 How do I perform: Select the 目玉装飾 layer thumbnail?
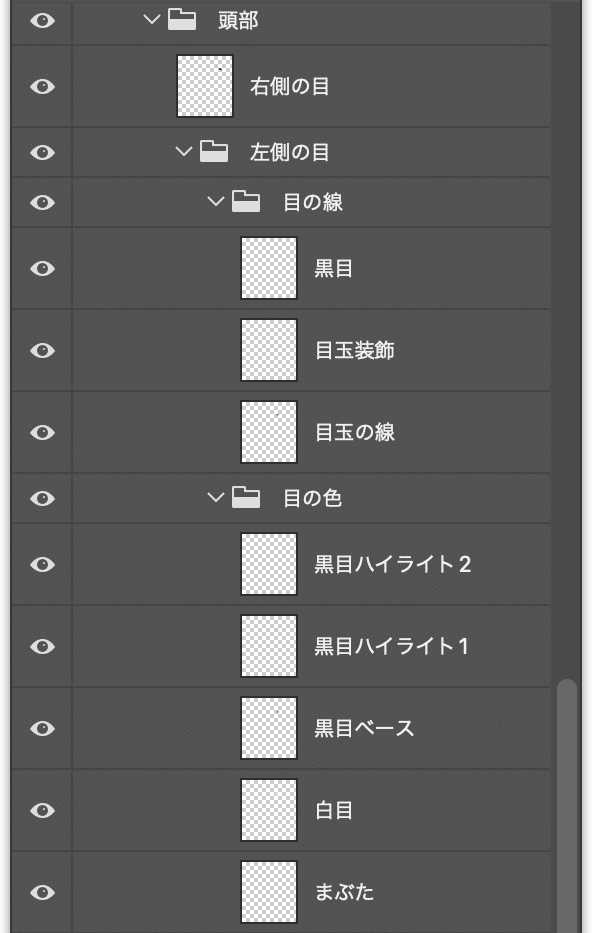click(x=269, y=350)
